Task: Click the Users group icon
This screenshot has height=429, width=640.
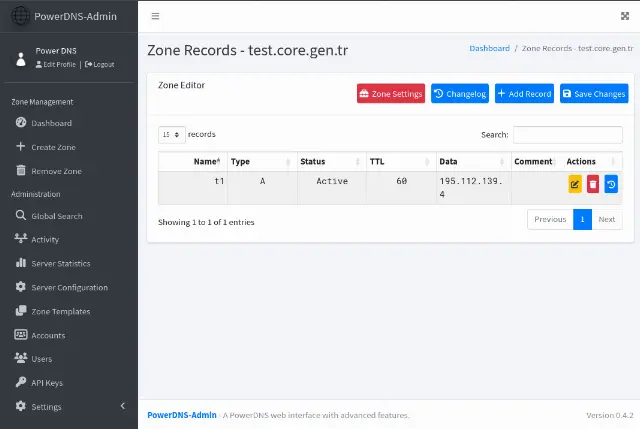Action: 21,358
